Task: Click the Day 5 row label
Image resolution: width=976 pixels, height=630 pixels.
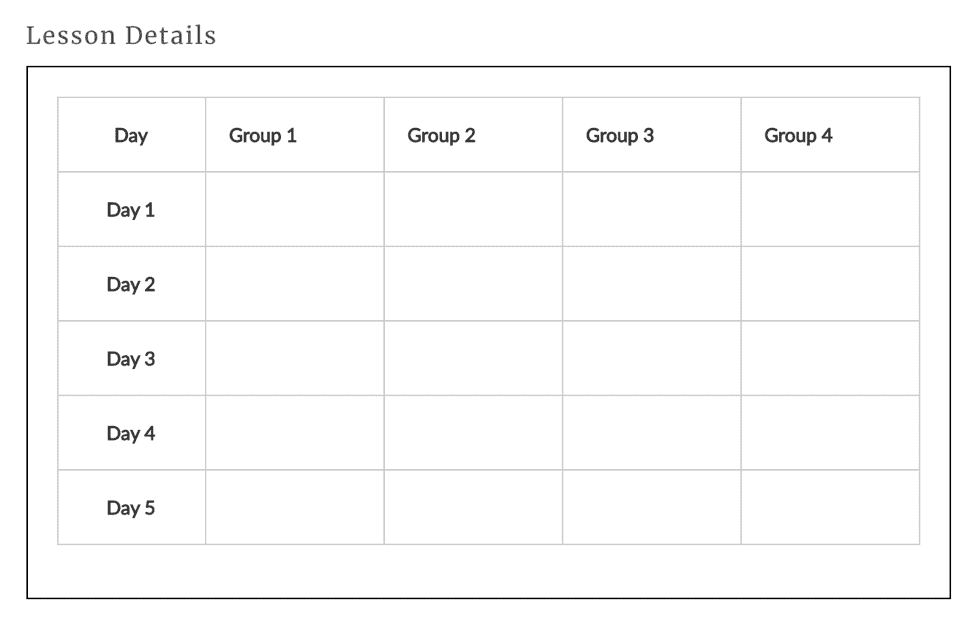Action: pyautogui.click(x=131, y=508)
